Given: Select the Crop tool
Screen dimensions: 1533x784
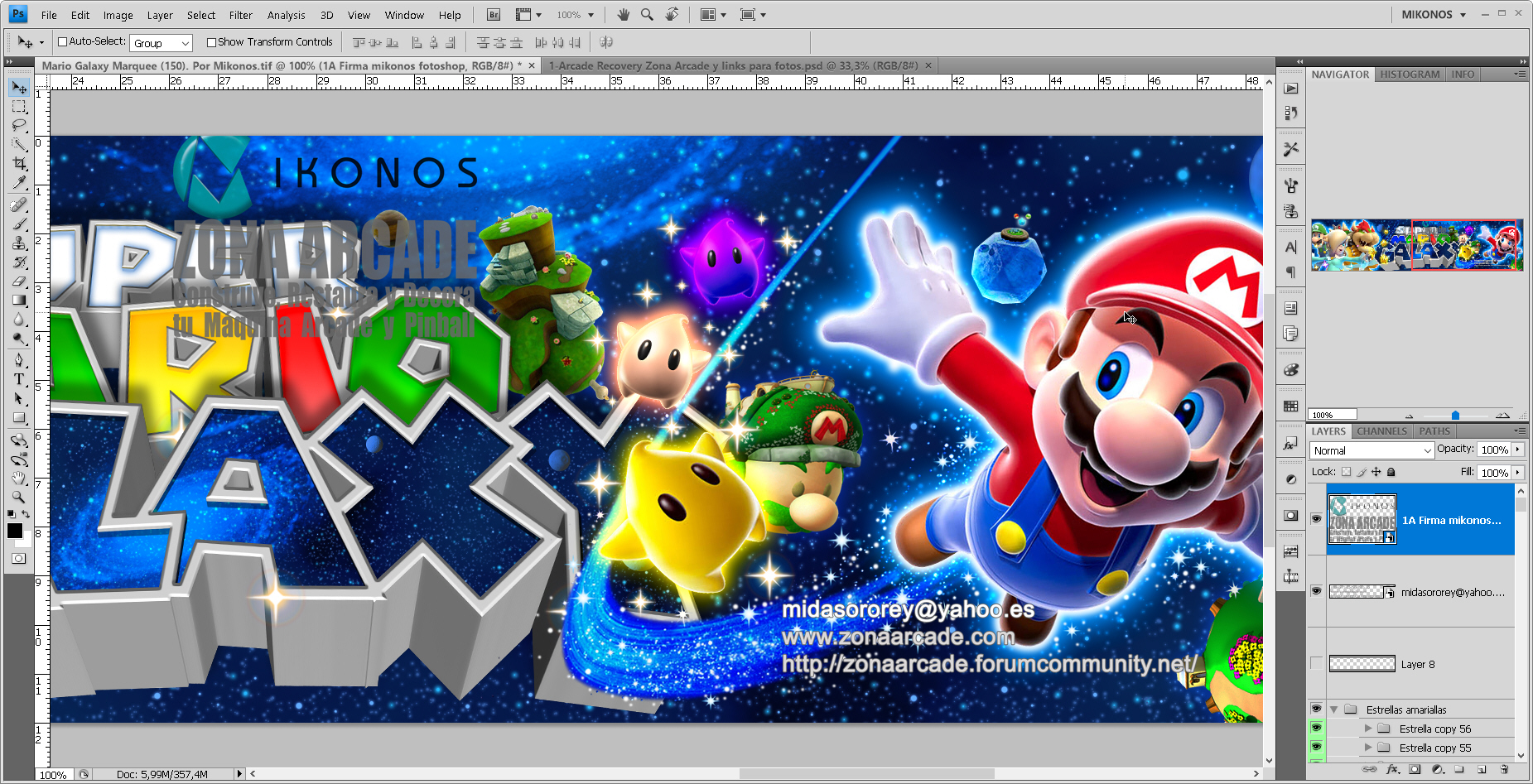Looking at the screenshot, I should [x=19, y=164].
